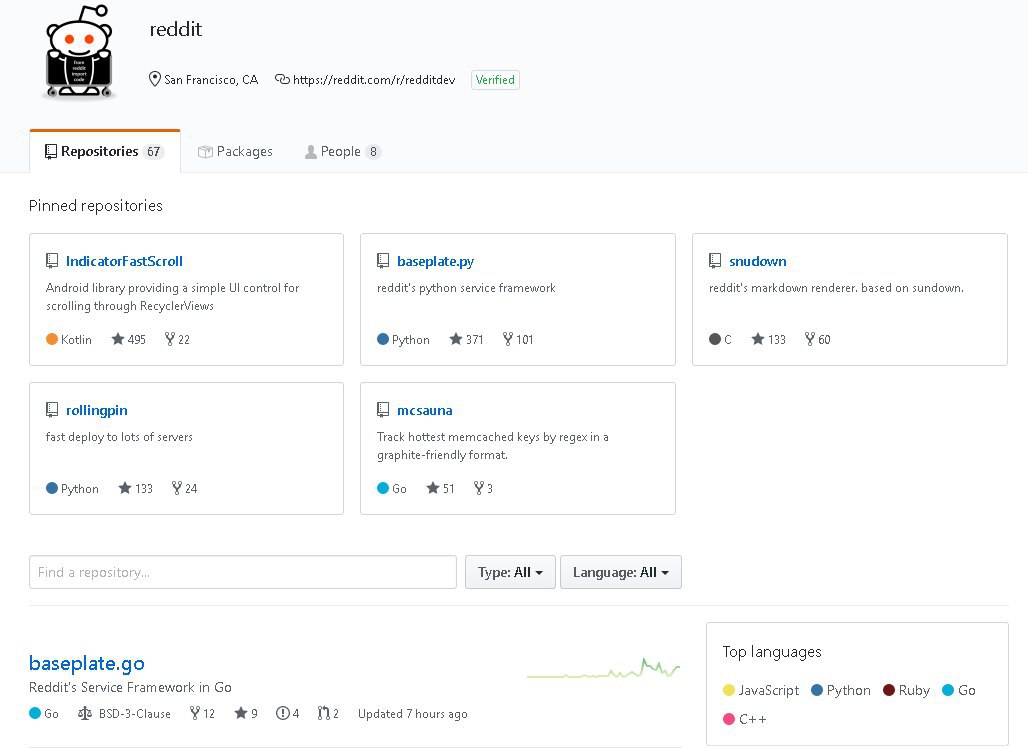1028x748 pixels.
Task: Click the People tab person icon
Action: click(311, 151)
